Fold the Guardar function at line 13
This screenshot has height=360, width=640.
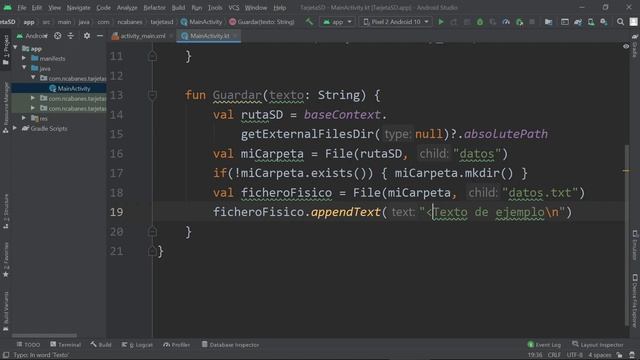click(152, 95)
